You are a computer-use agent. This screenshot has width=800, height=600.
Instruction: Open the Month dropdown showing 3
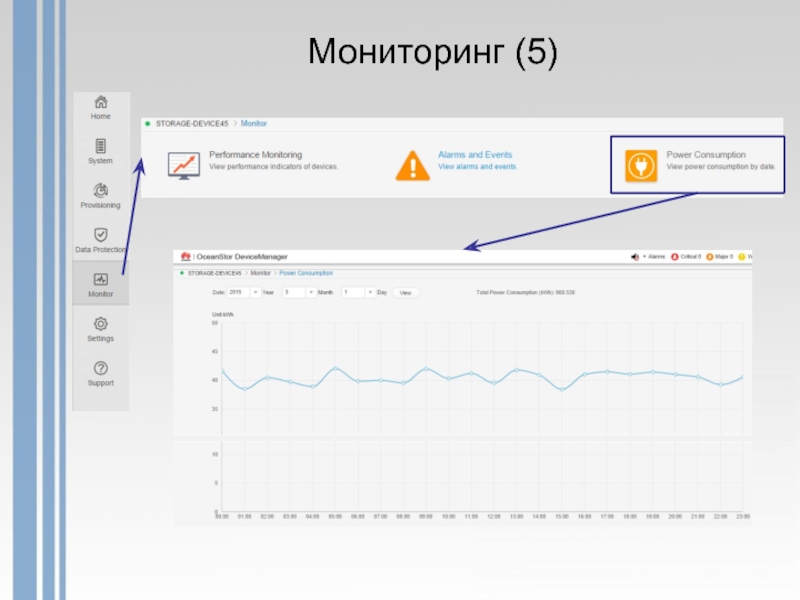tap(299, 292)
